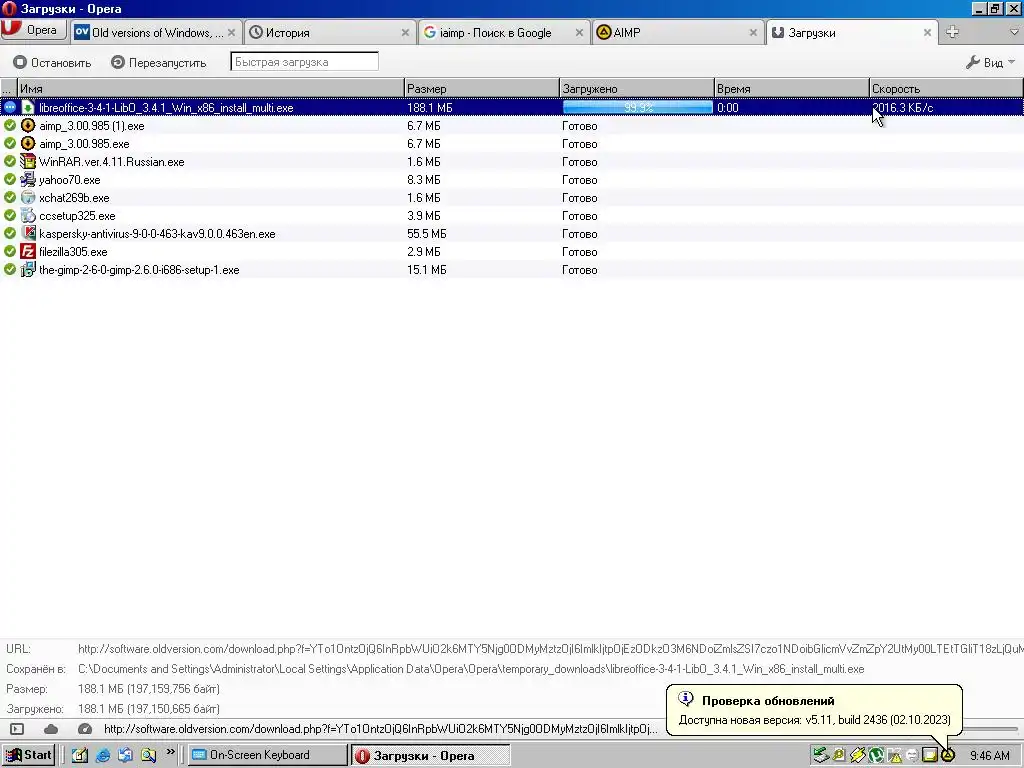The height and width of the screenshot is (768, 1024).
Task: Sort by the Размер column header
Action: coord(481,89)
